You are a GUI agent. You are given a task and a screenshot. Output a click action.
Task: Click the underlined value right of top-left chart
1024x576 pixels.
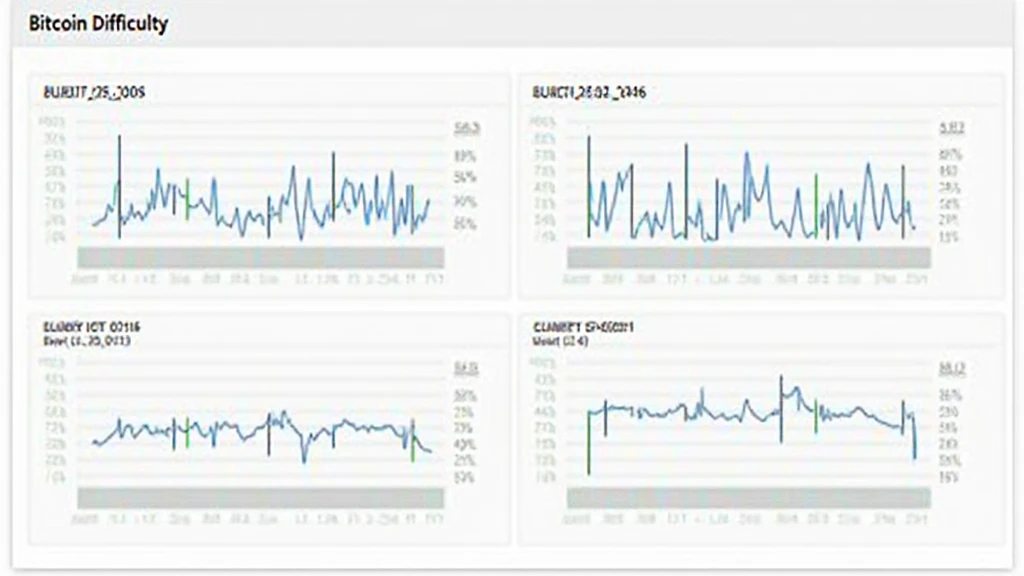467,129
